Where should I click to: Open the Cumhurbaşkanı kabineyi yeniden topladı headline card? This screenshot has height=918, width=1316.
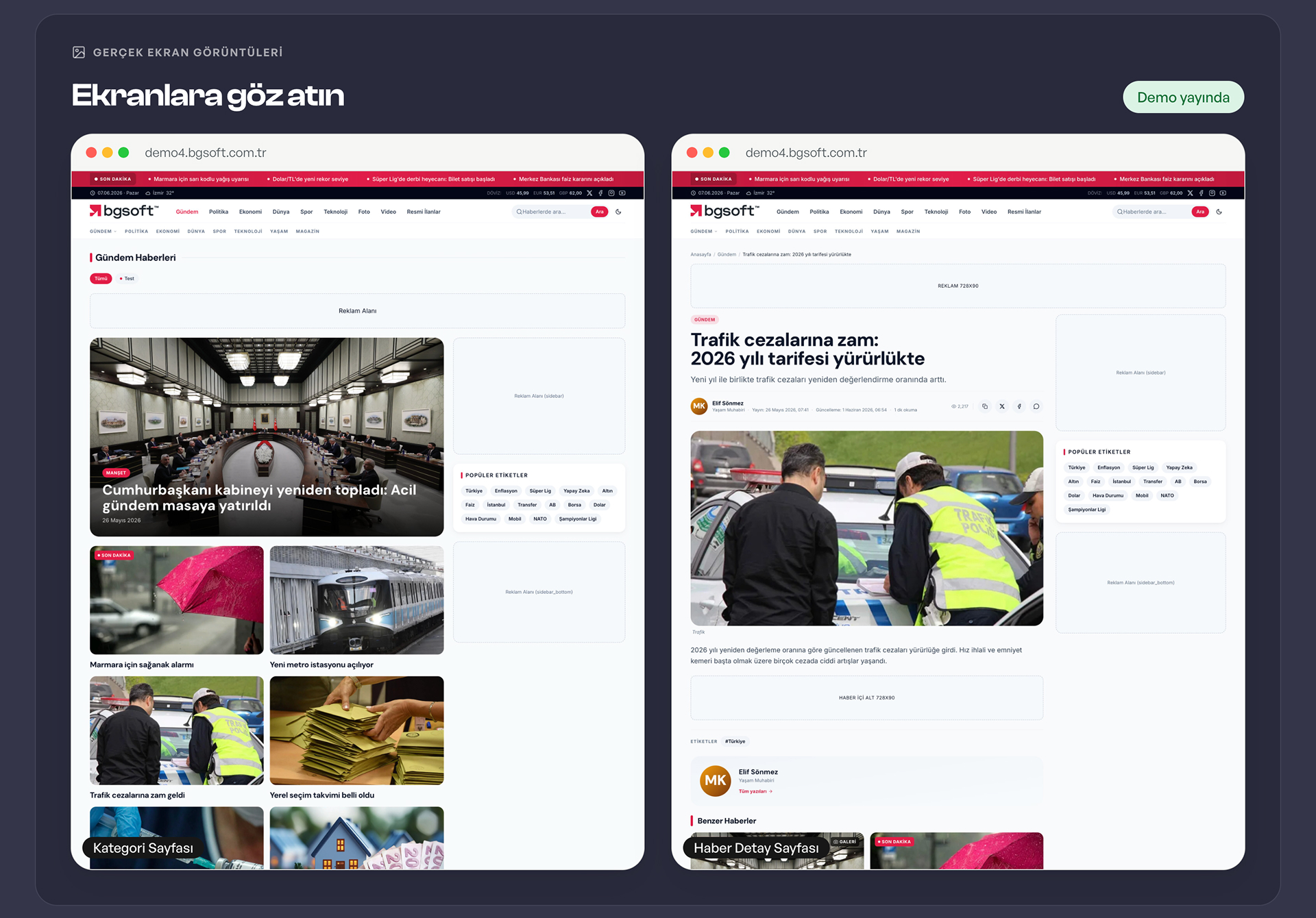pyautogui.click(x=267, y=437)
